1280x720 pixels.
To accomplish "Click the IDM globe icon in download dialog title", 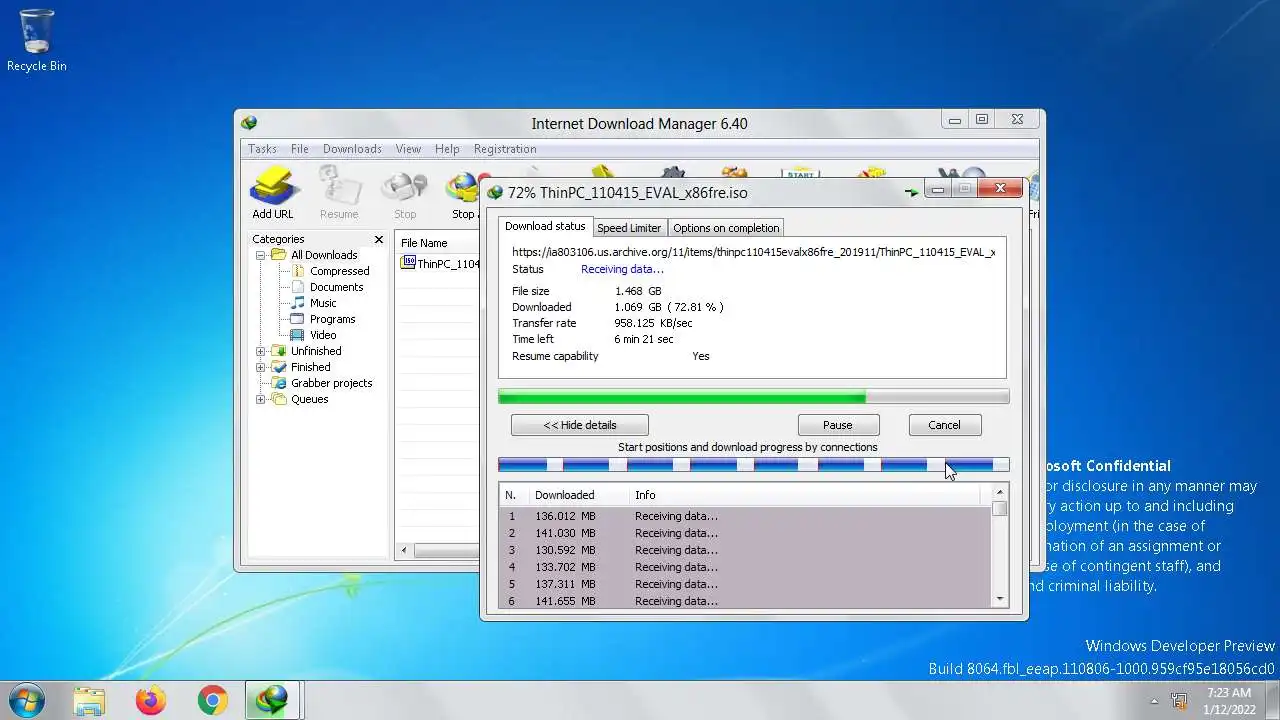I will pyautogui.click(x=494, y=192).
